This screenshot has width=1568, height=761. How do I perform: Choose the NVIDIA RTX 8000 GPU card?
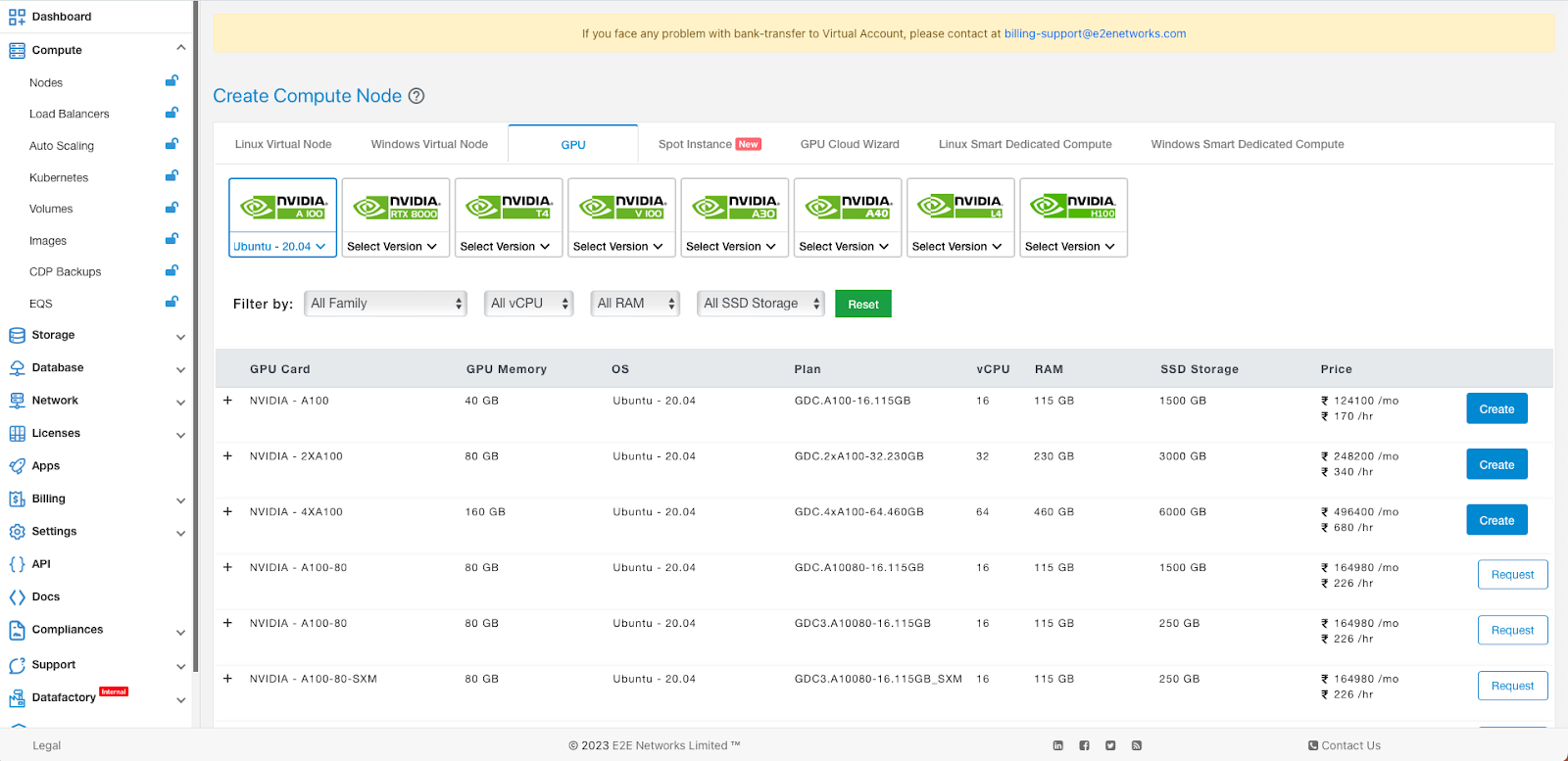pos(395,207)
